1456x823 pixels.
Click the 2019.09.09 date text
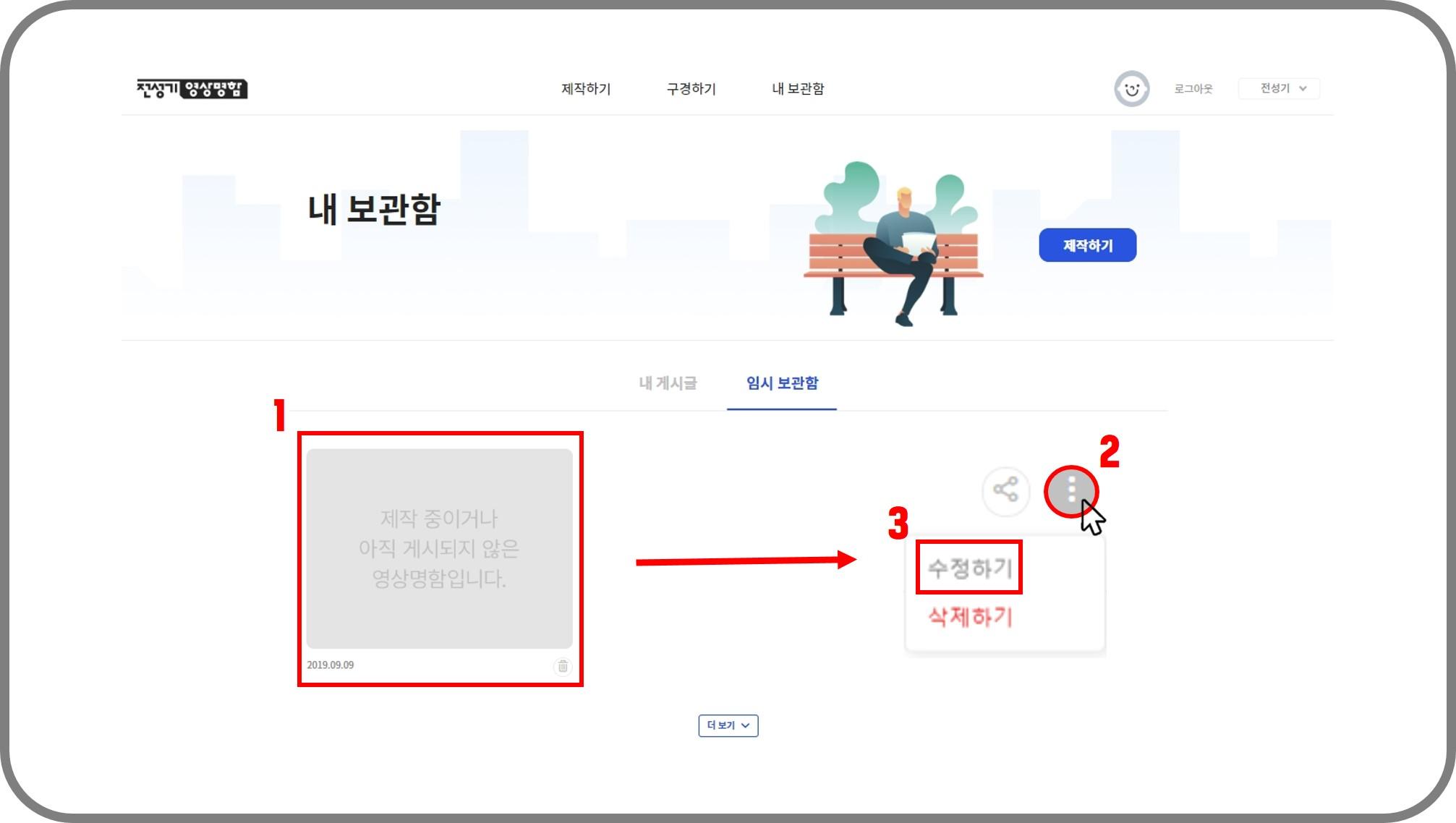coord(331,665)
